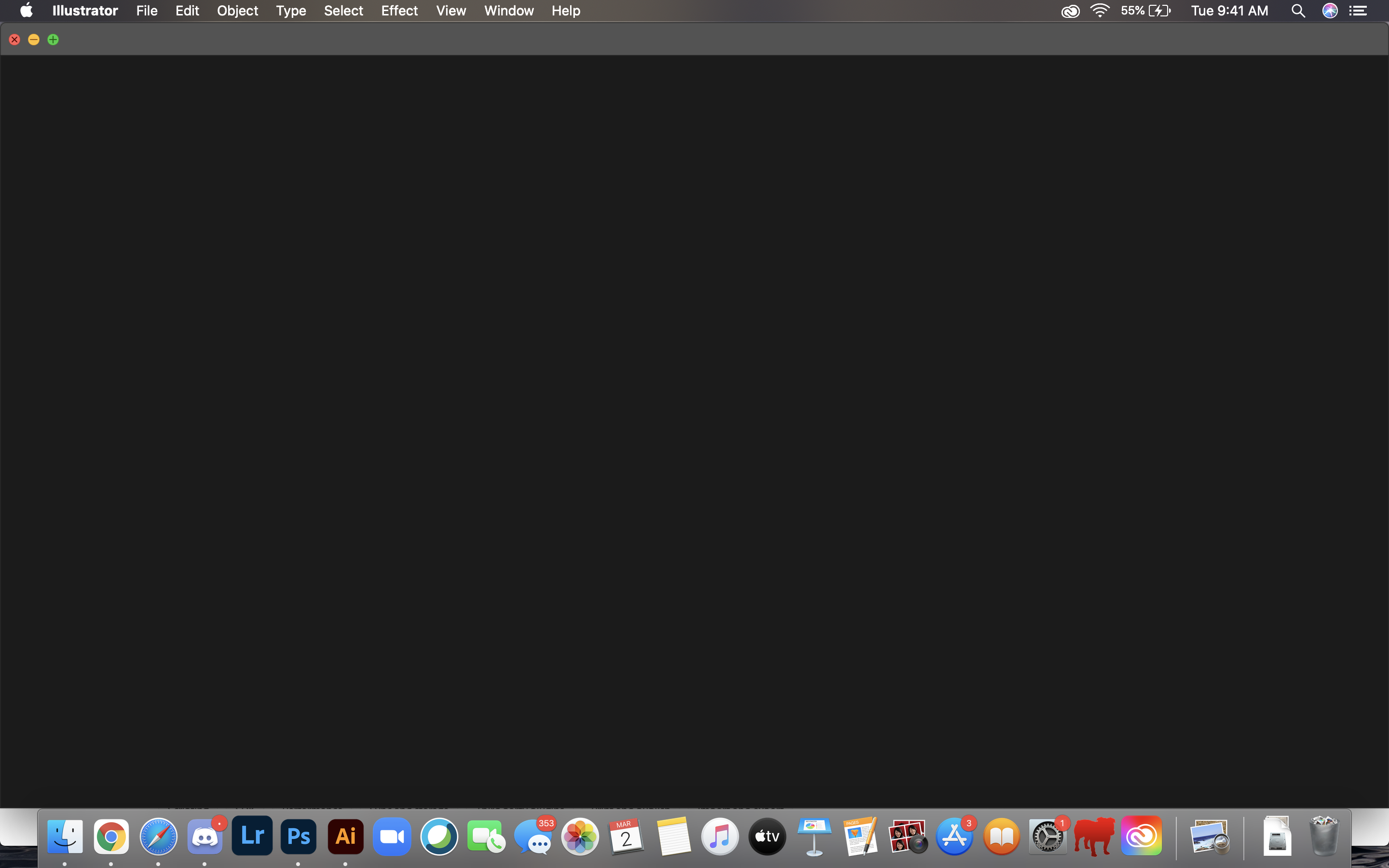This screenshot has width=1389, height=868.
Task: Open the Effect menu
Action: pos(399,10)
